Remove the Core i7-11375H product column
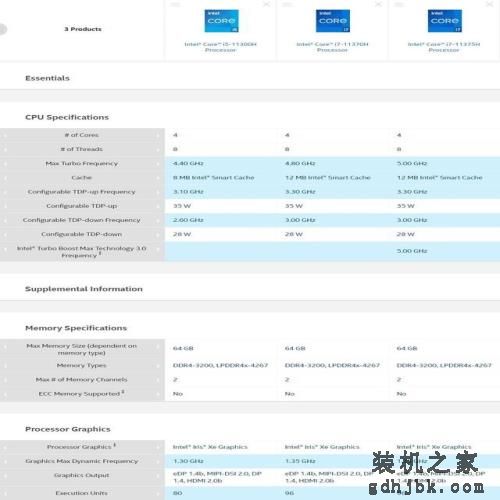The width and height of the screenshot is (500, 500). pos(489,4)
